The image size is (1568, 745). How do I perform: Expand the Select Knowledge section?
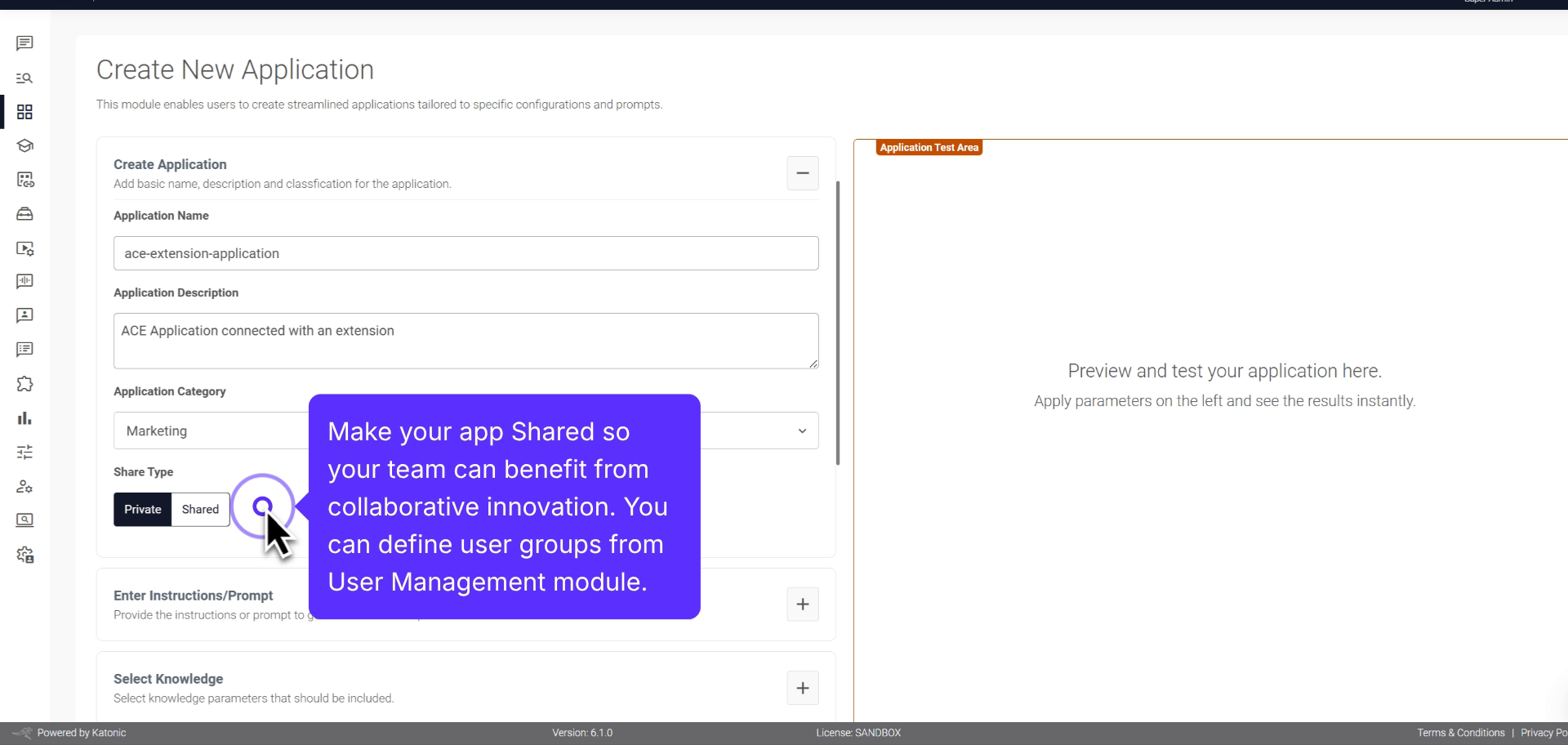click(802, 688)
